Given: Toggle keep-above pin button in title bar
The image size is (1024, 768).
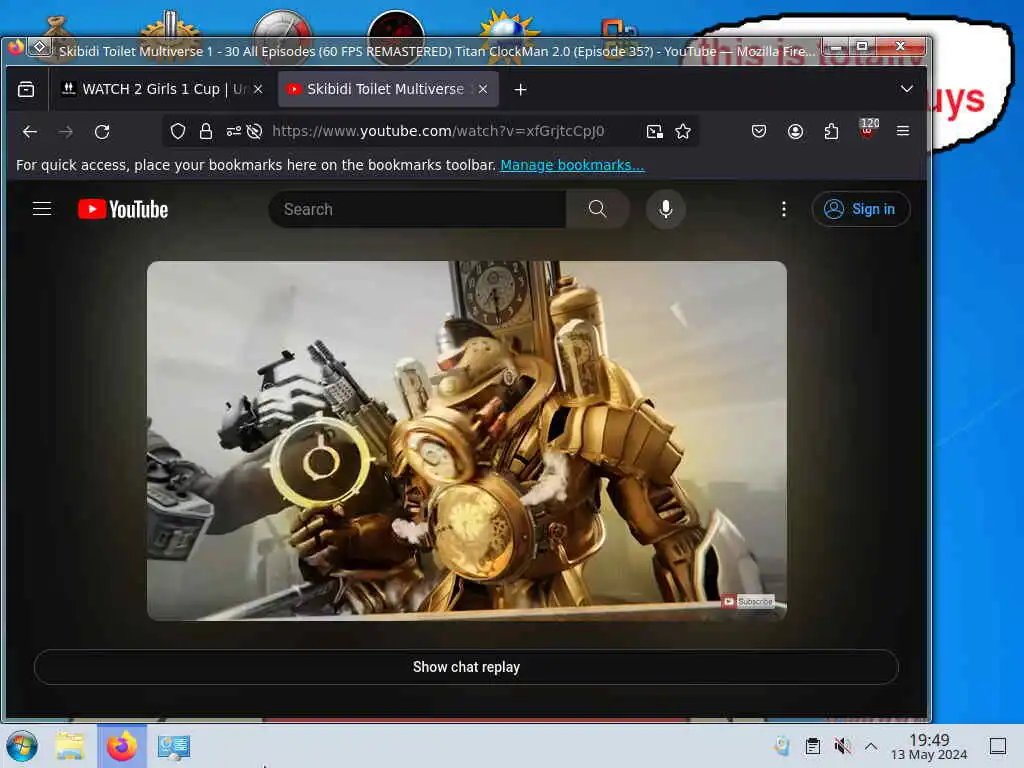Looking at the screenshot, I should point(40,48).
